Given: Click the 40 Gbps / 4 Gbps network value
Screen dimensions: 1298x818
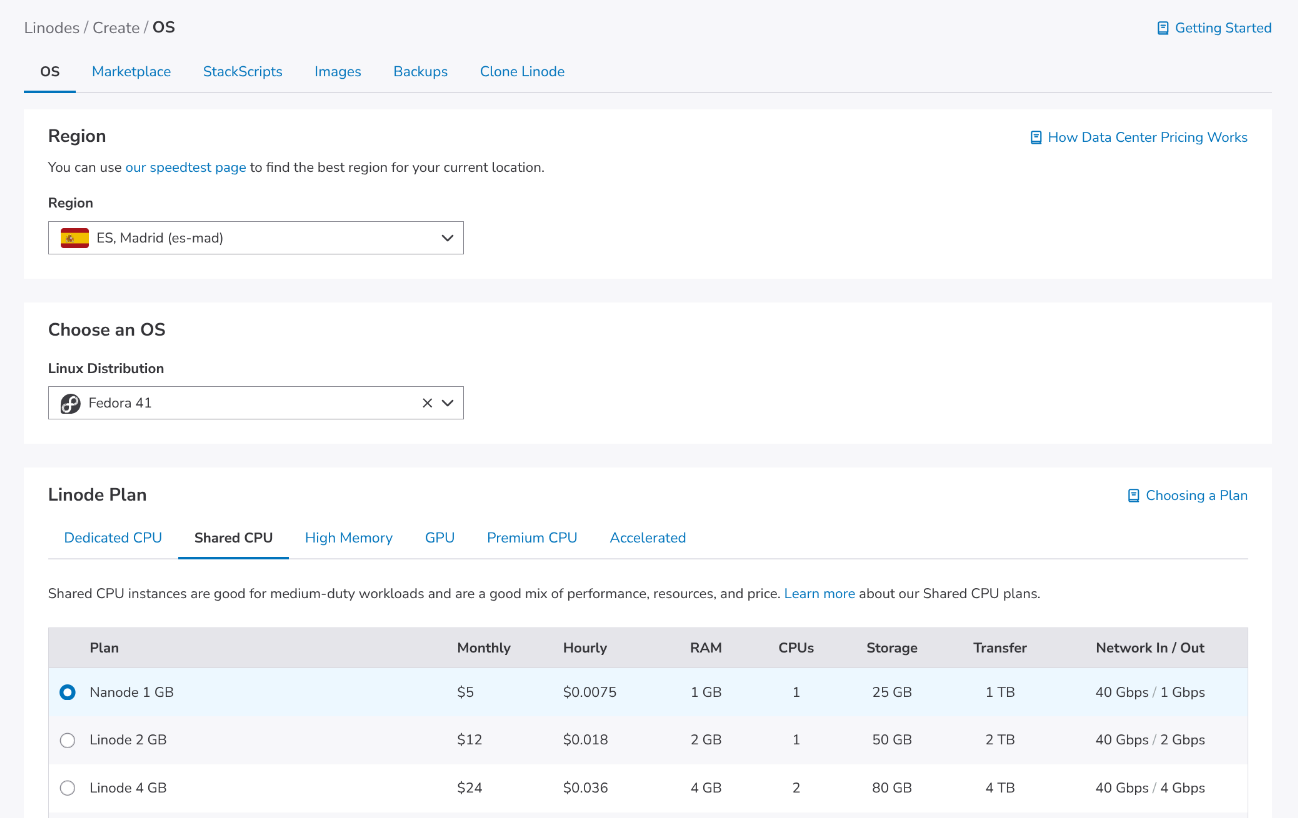Looking at the screenshot, I should 1150,788.
